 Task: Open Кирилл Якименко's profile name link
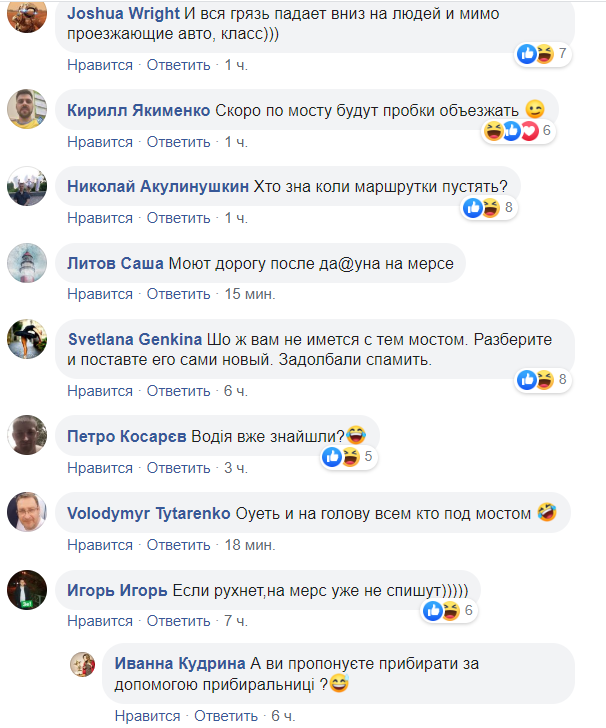138,110
